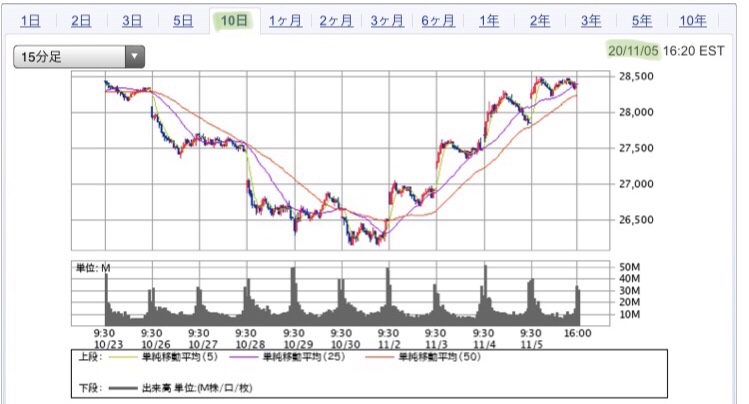Screen dimensions: 749x404
Task: Click the 11/2 date axis label
Action: tap(389, 344)
